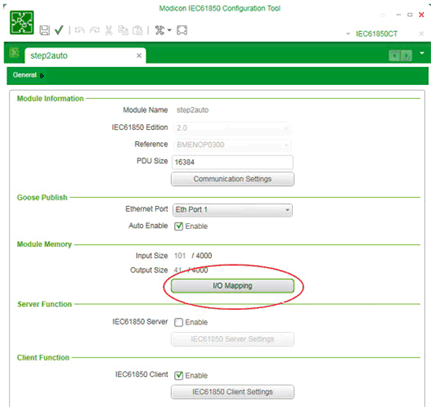
Task: Click the Module Information section heading
Action: point(50,98)
